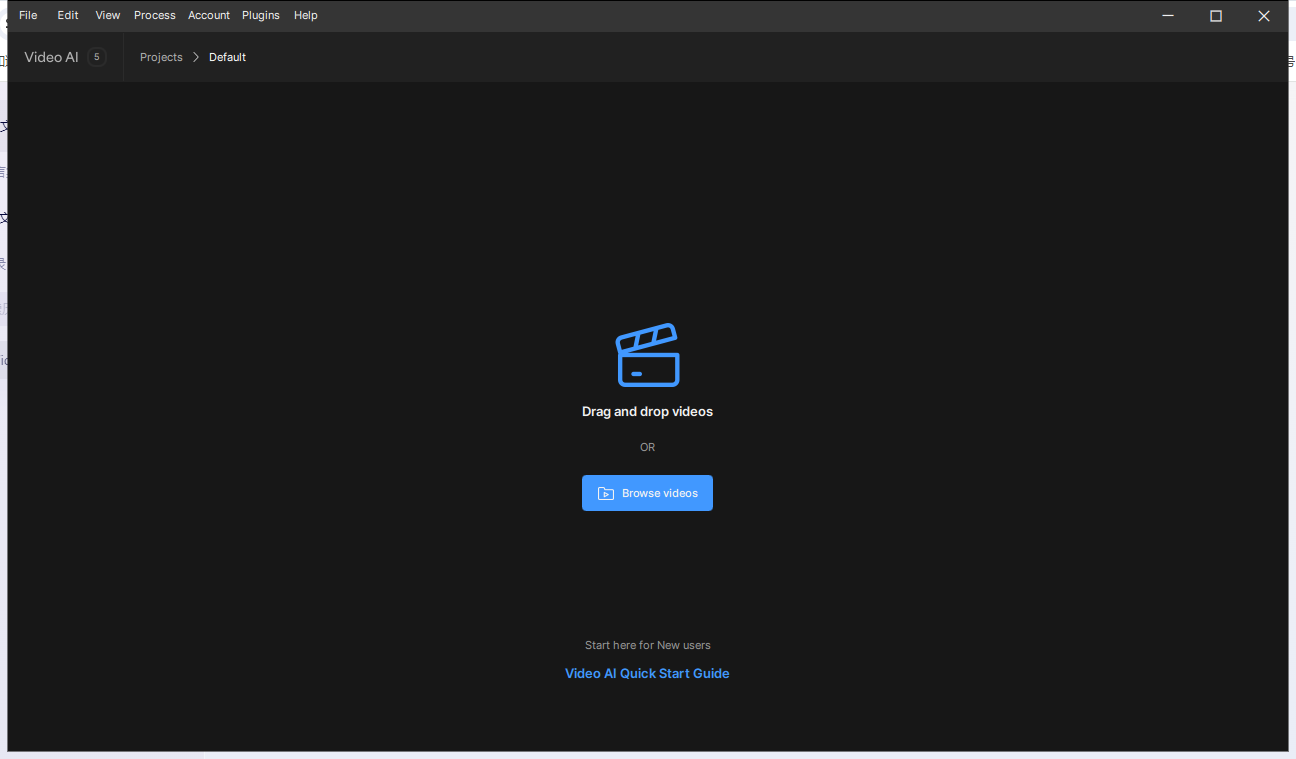Select the Video AI logo text
The height and width of the screenshot is (759, 1296).
coord(51,57)
